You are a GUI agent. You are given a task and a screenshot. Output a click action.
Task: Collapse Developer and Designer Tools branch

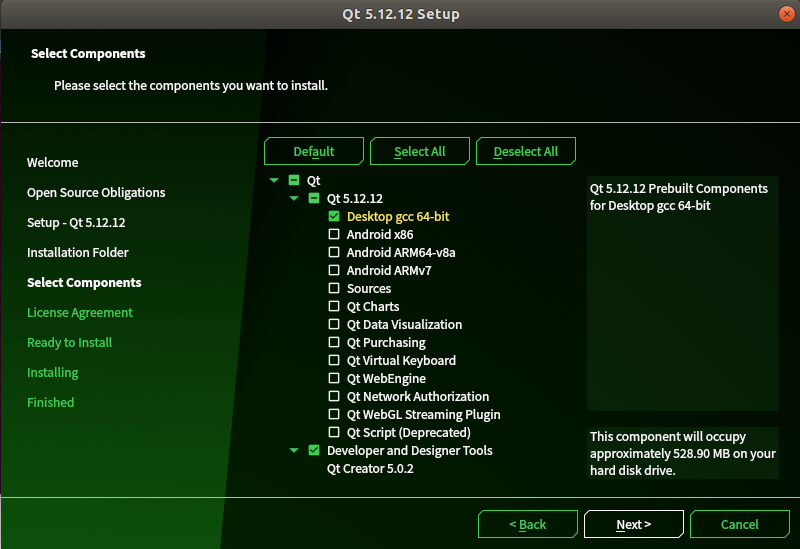pos(294,450)
